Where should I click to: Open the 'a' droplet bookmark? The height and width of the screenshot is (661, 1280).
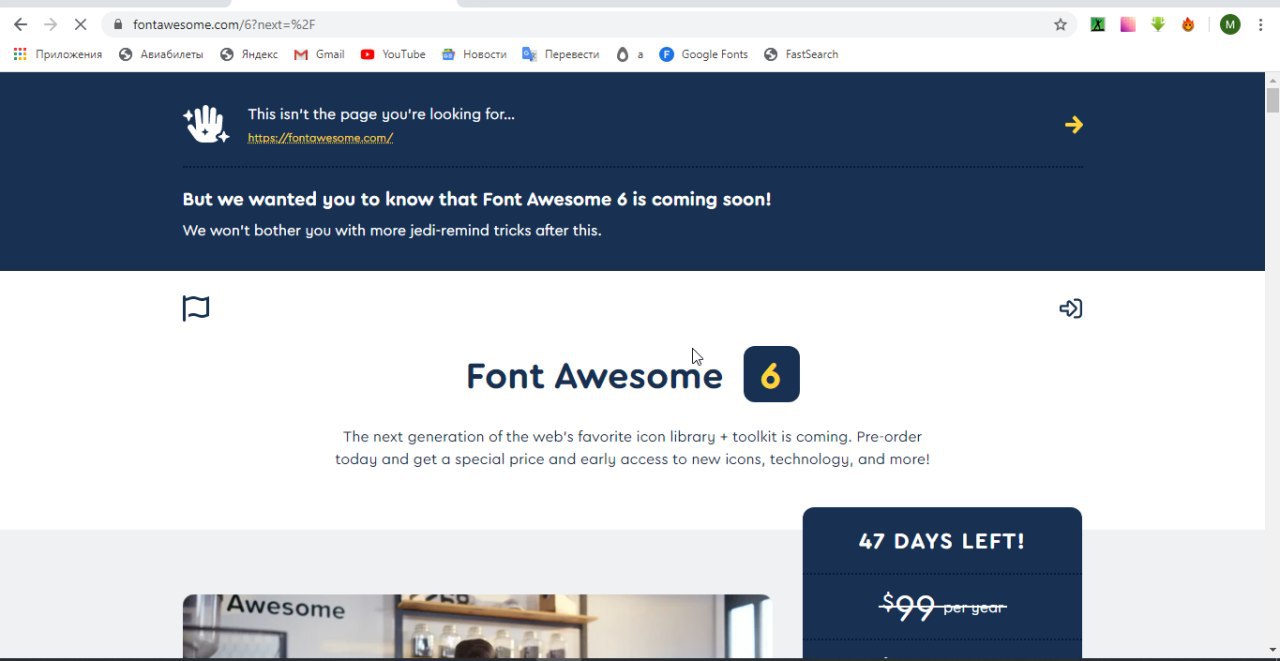(630, 54)
